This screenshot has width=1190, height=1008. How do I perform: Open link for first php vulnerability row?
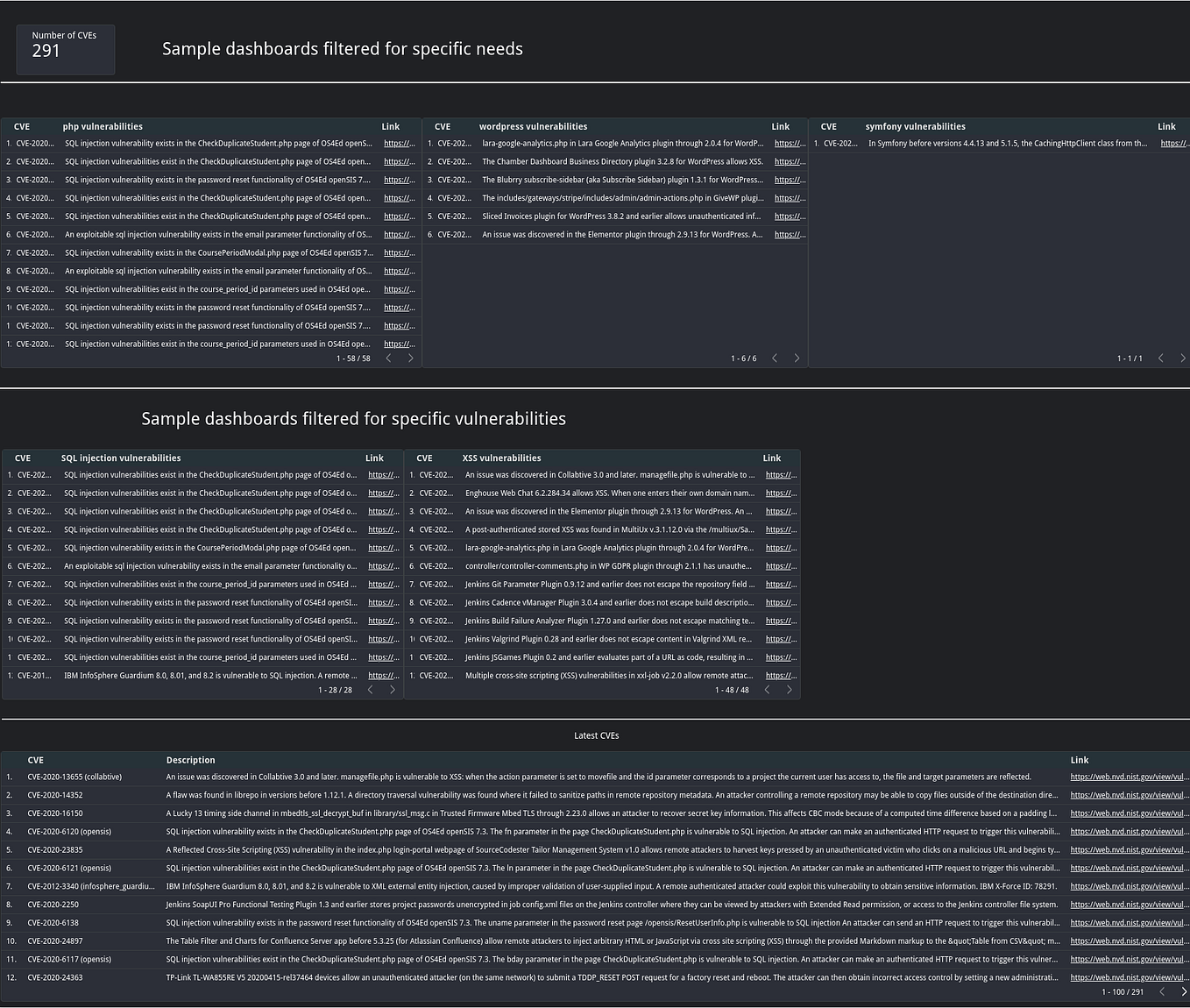(x=399, y=143)
